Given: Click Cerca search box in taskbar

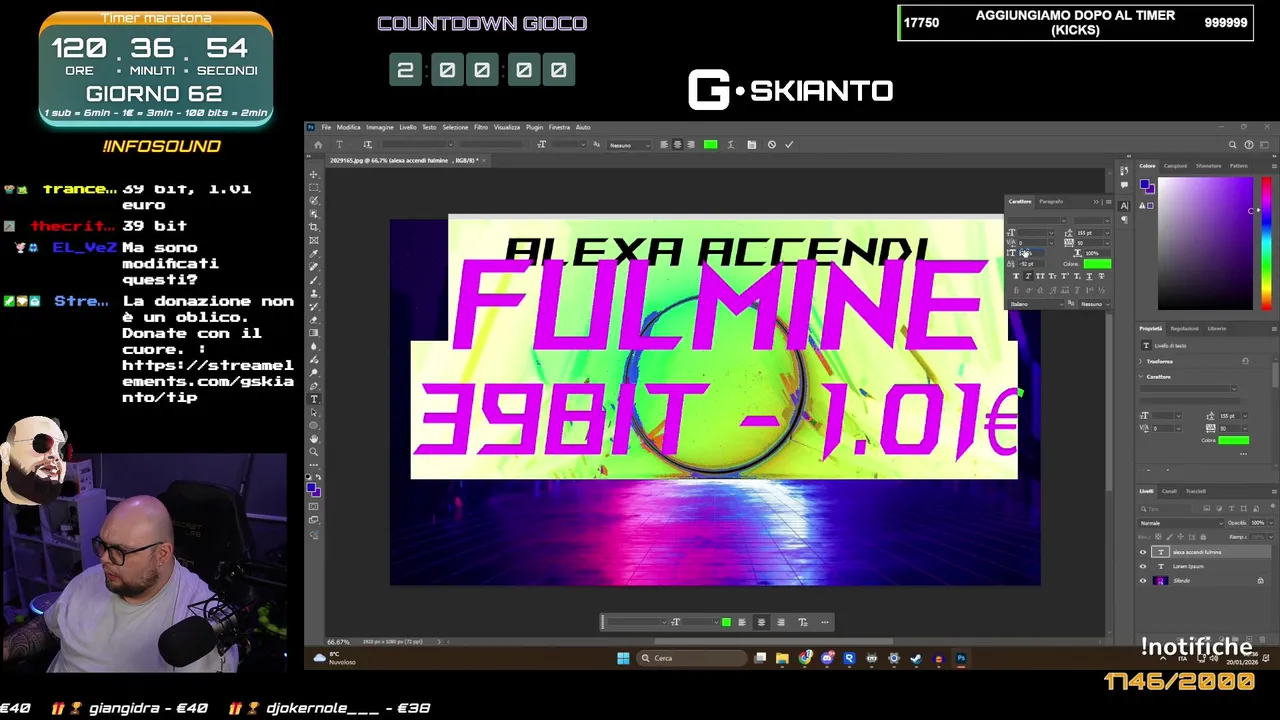Looking at the screenshot, I should click(693, 658).
